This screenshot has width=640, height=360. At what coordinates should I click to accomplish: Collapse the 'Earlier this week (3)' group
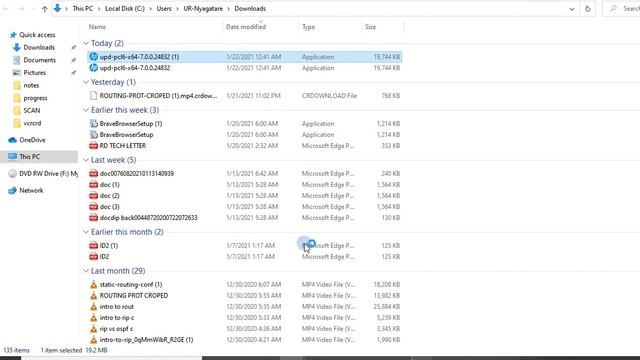(86, 110)
